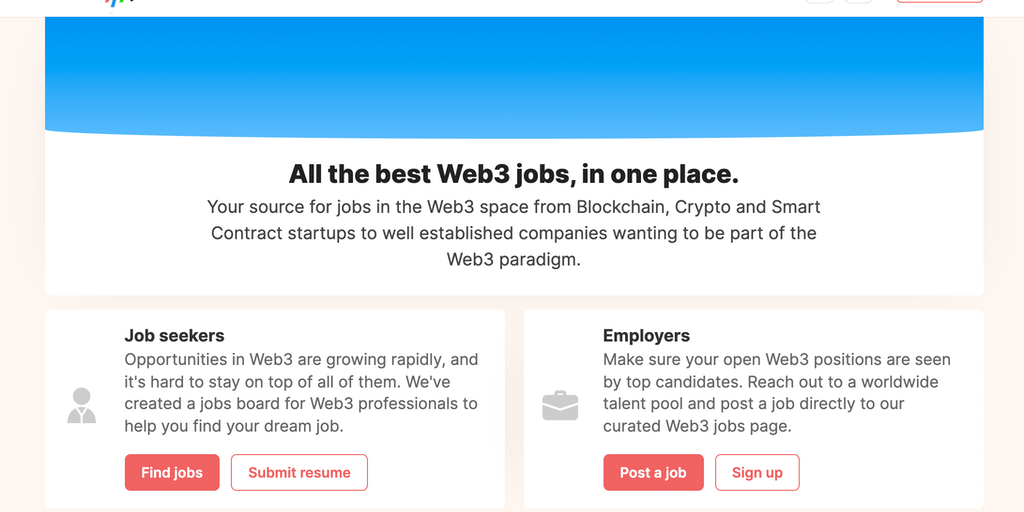The height and width of the screenshot is (512, 1024).
Task: Click the colorful site logo in header
Action: [119, 3]
